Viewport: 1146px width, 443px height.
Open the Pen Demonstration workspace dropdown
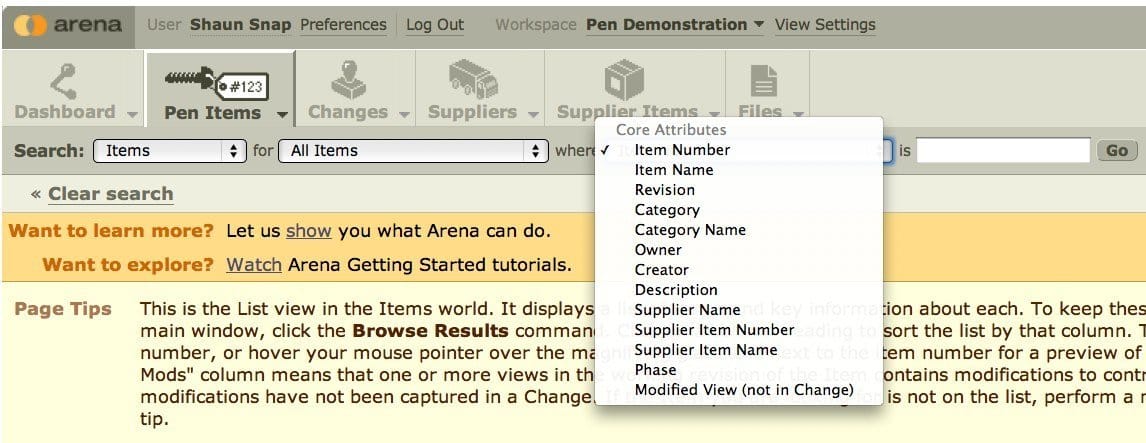pos(675,24)
